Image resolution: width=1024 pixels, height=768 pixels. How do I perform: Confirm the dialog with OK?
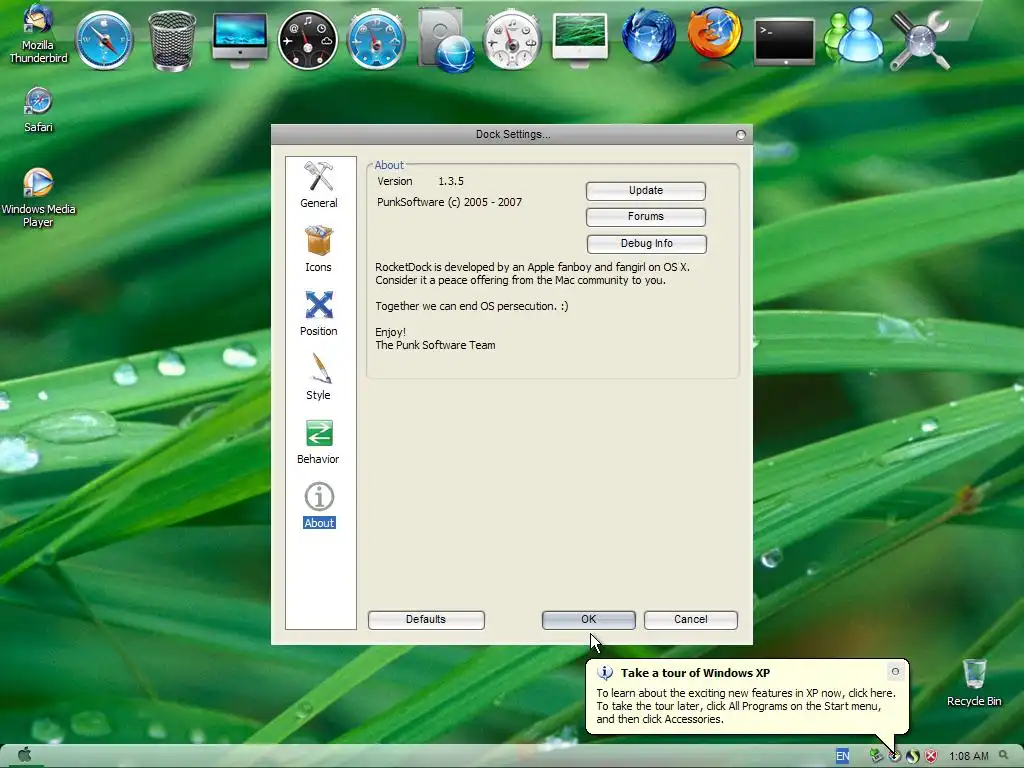coord(588,620)
